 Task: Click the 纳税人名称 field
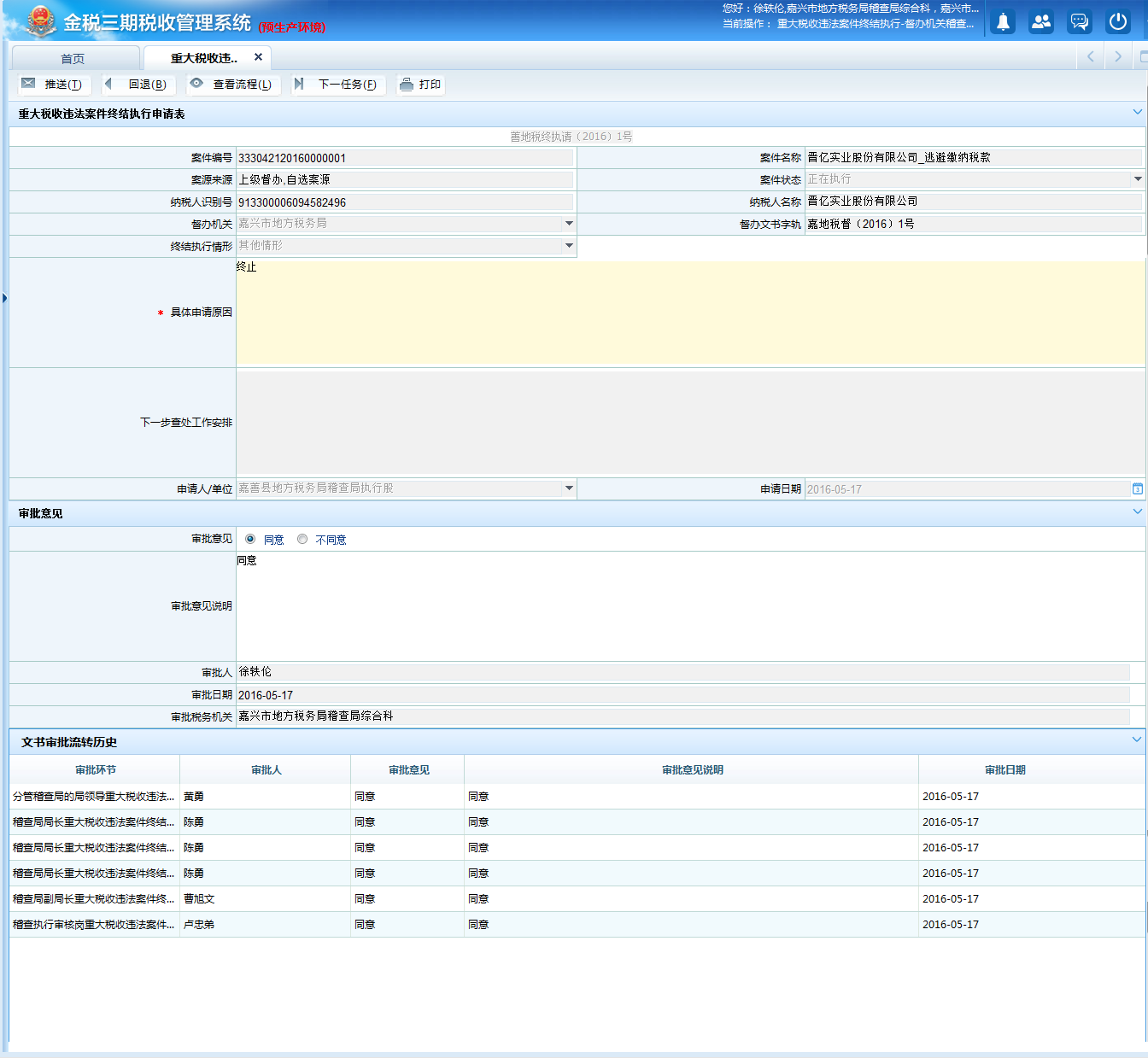pos(974,202)
